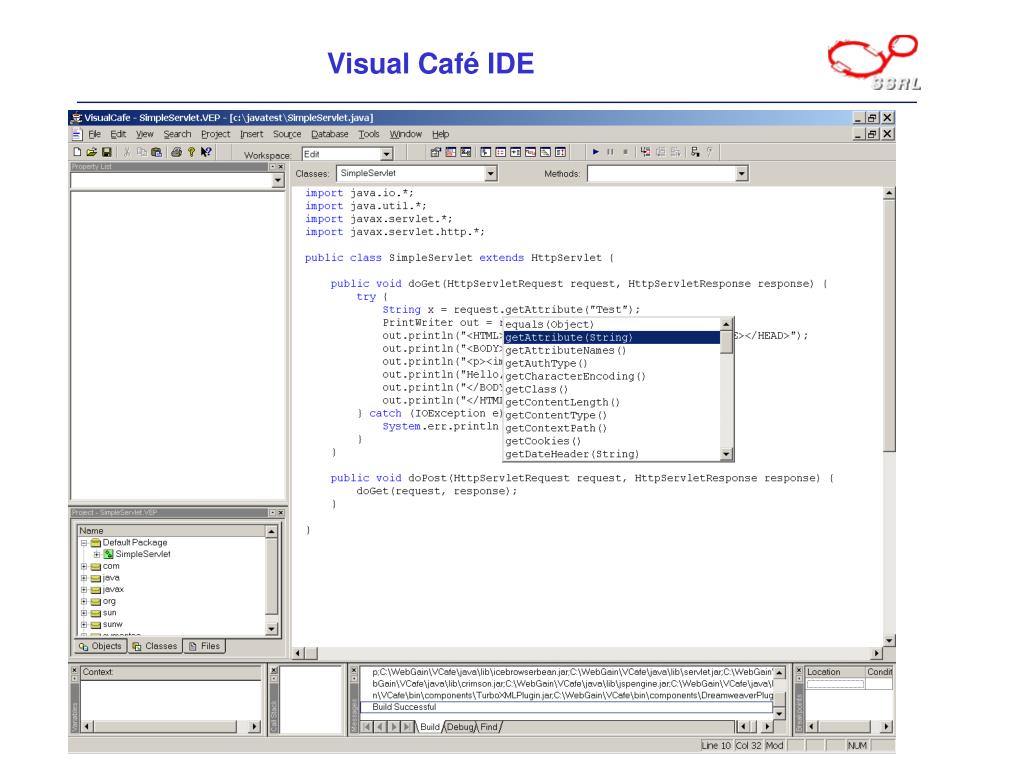Save the file with the floppy disk icon
Image resolution: width=1024 pixels, height=768 pixels.
pyautogui.click(x=106, y=152)
